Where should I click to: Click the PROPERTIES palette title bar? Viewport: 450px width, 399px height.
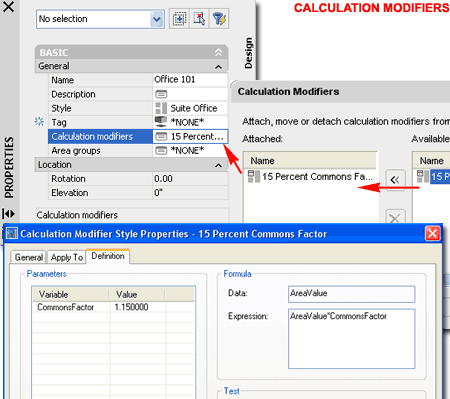pos(9,167)
